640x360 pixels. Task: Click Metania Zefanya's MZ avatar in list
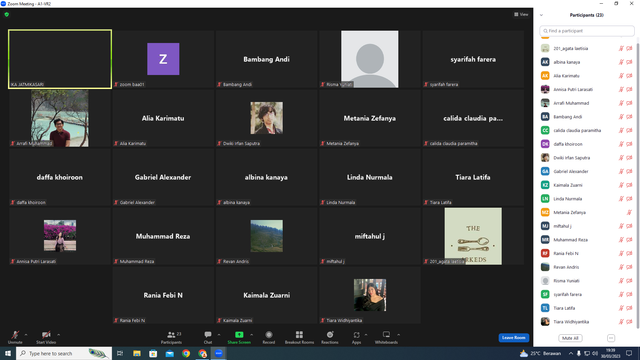click(x=545, y=212)
